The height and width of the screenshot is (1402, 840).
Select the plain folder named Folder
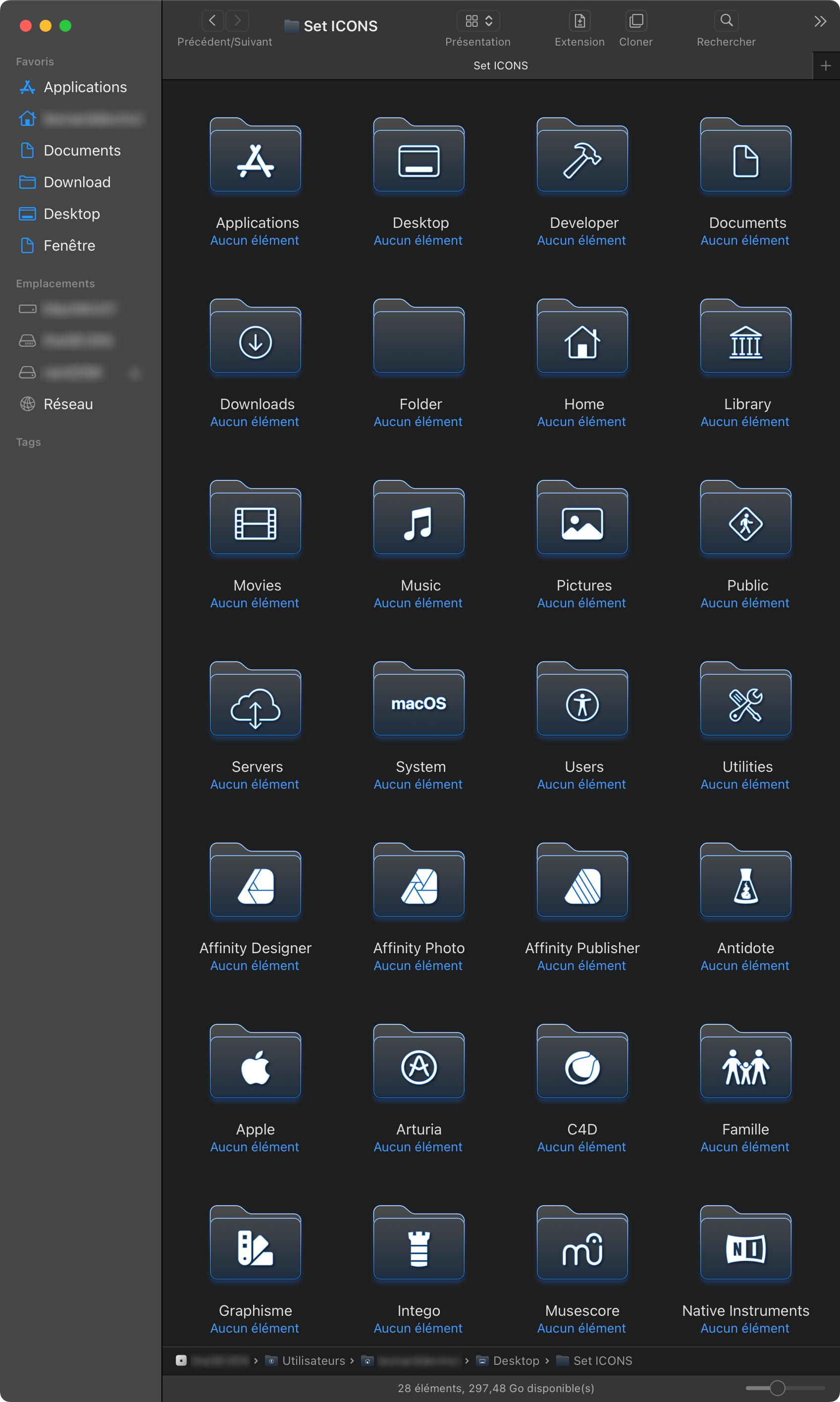coord(419,336)
